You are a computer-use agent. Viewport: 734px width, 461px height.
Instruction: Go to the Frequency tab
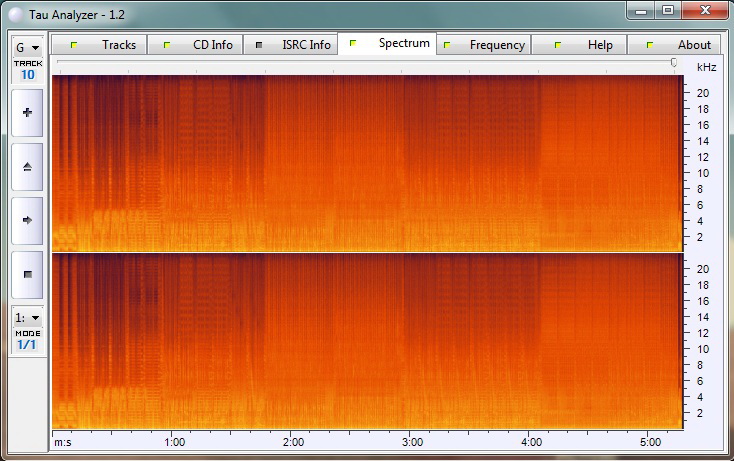(484, 45)
